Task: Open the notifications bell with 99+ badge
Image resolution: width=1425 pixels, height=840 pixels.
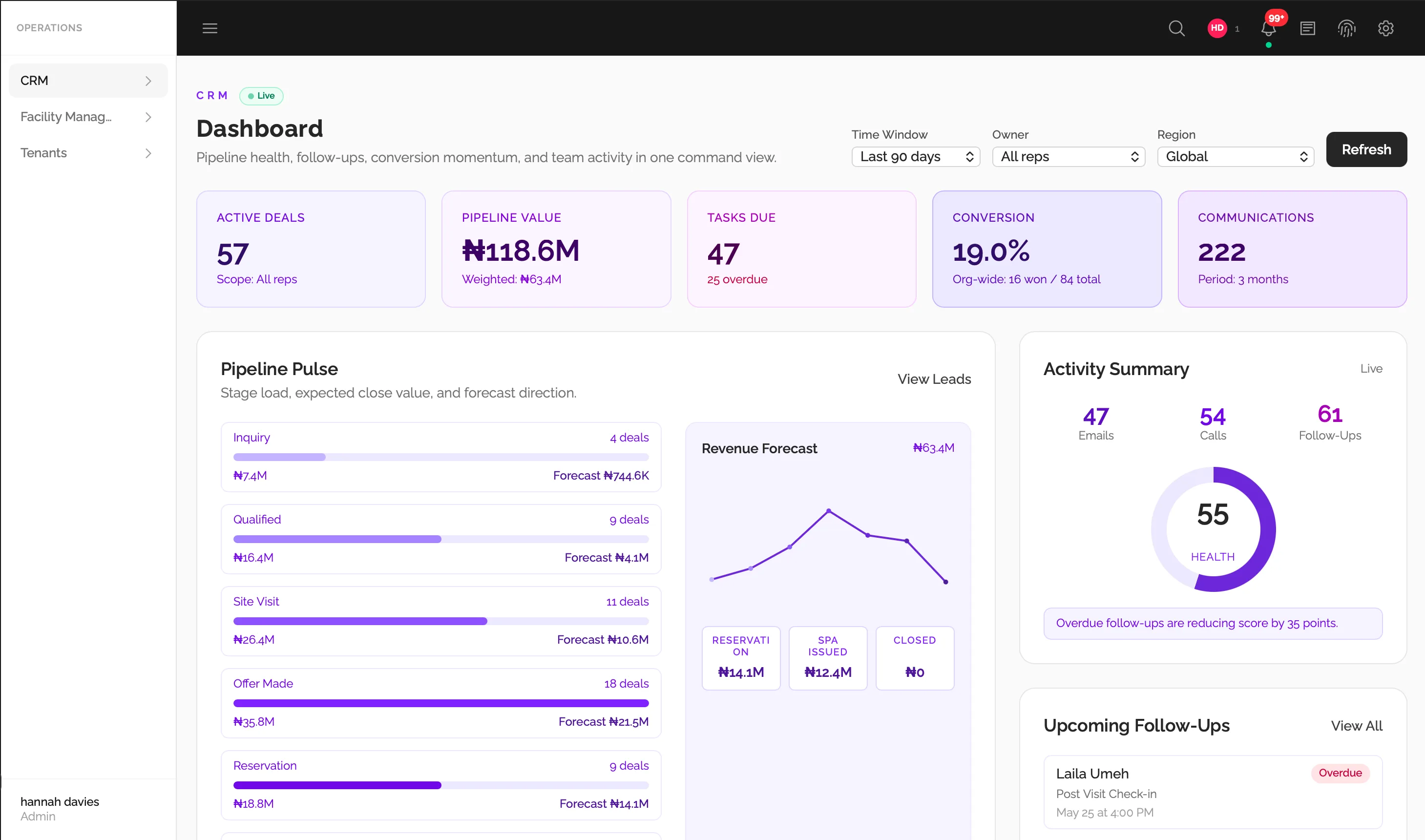Action: point(1268,28)
